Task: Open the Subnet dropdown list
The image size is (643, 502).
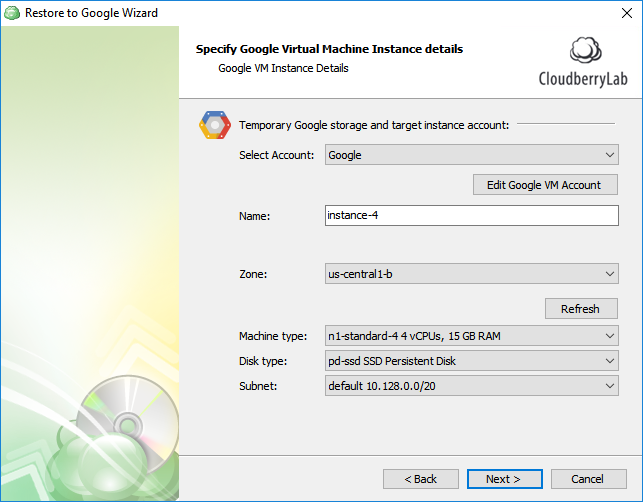Action: [x=472, y=386]
